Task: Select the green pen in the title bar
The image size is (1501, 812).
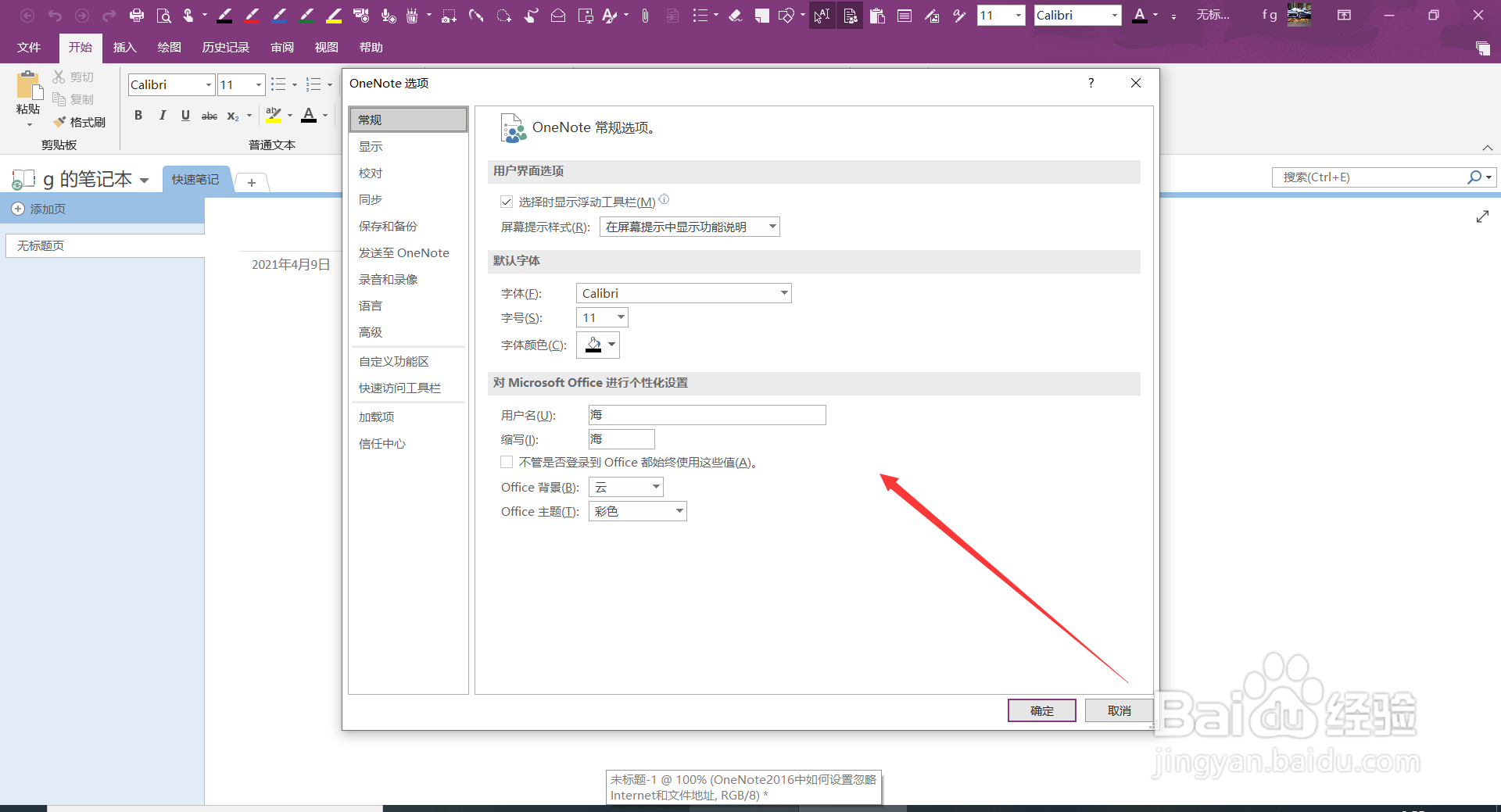Action: pyautogui.click(x=306, y=15)
